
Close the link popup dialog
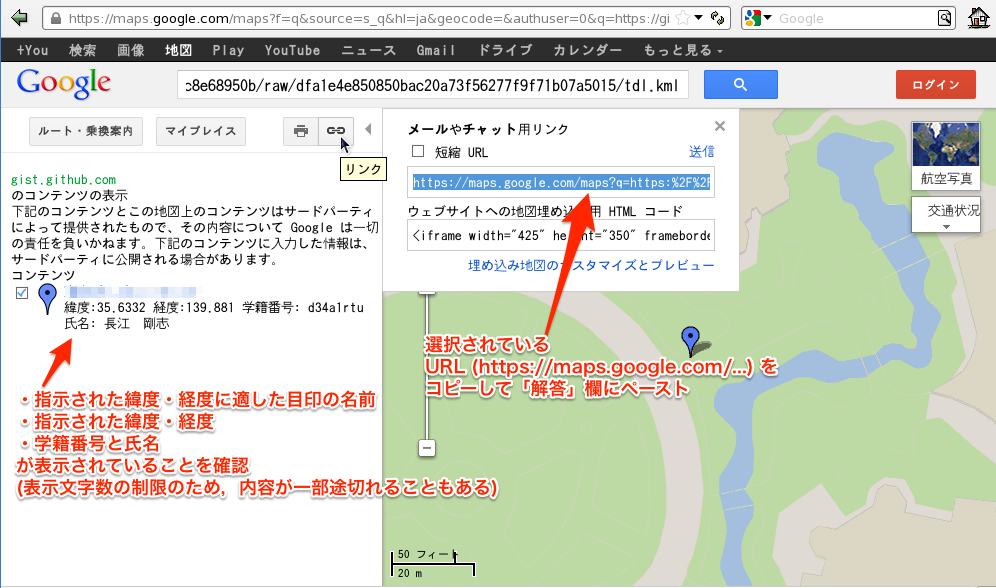click(x=720, y=126)
